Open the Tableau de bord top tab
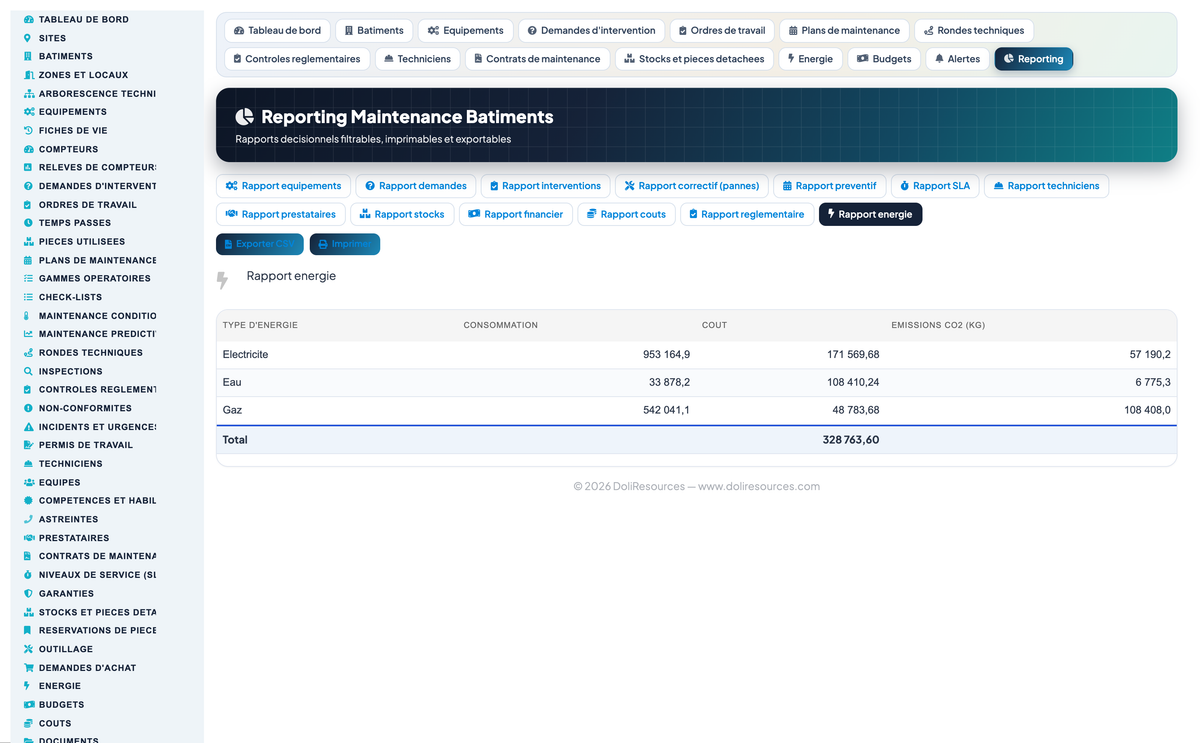 pos(277,31)
